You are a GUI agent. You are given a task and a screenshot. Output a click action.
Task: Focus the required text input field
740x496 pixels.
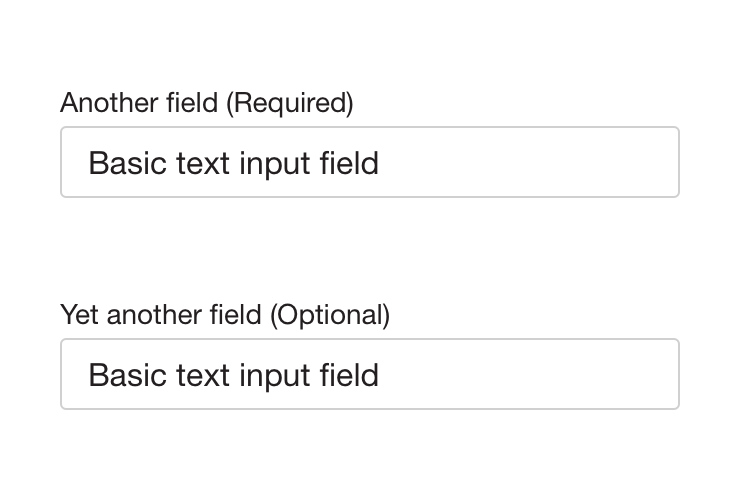point(369,162)
